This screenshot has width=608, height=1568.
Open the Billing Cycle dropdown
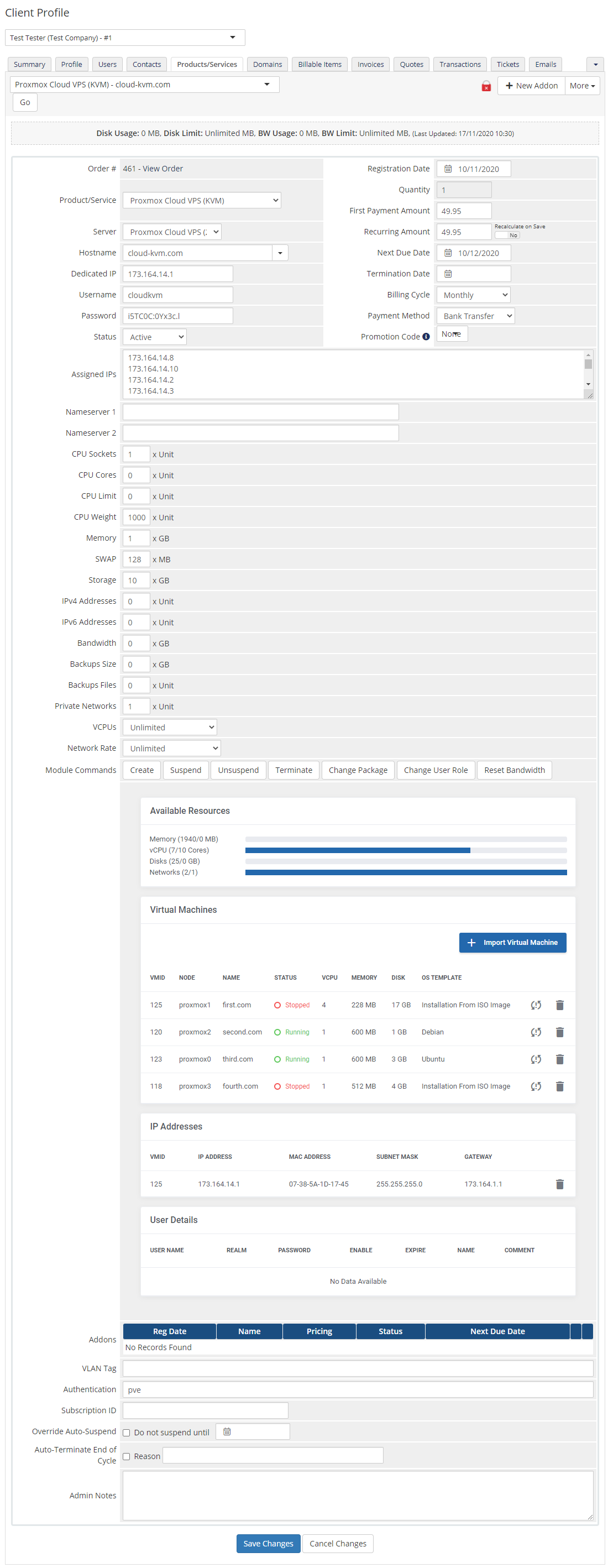pyautogui.click(x=473, y=295)
